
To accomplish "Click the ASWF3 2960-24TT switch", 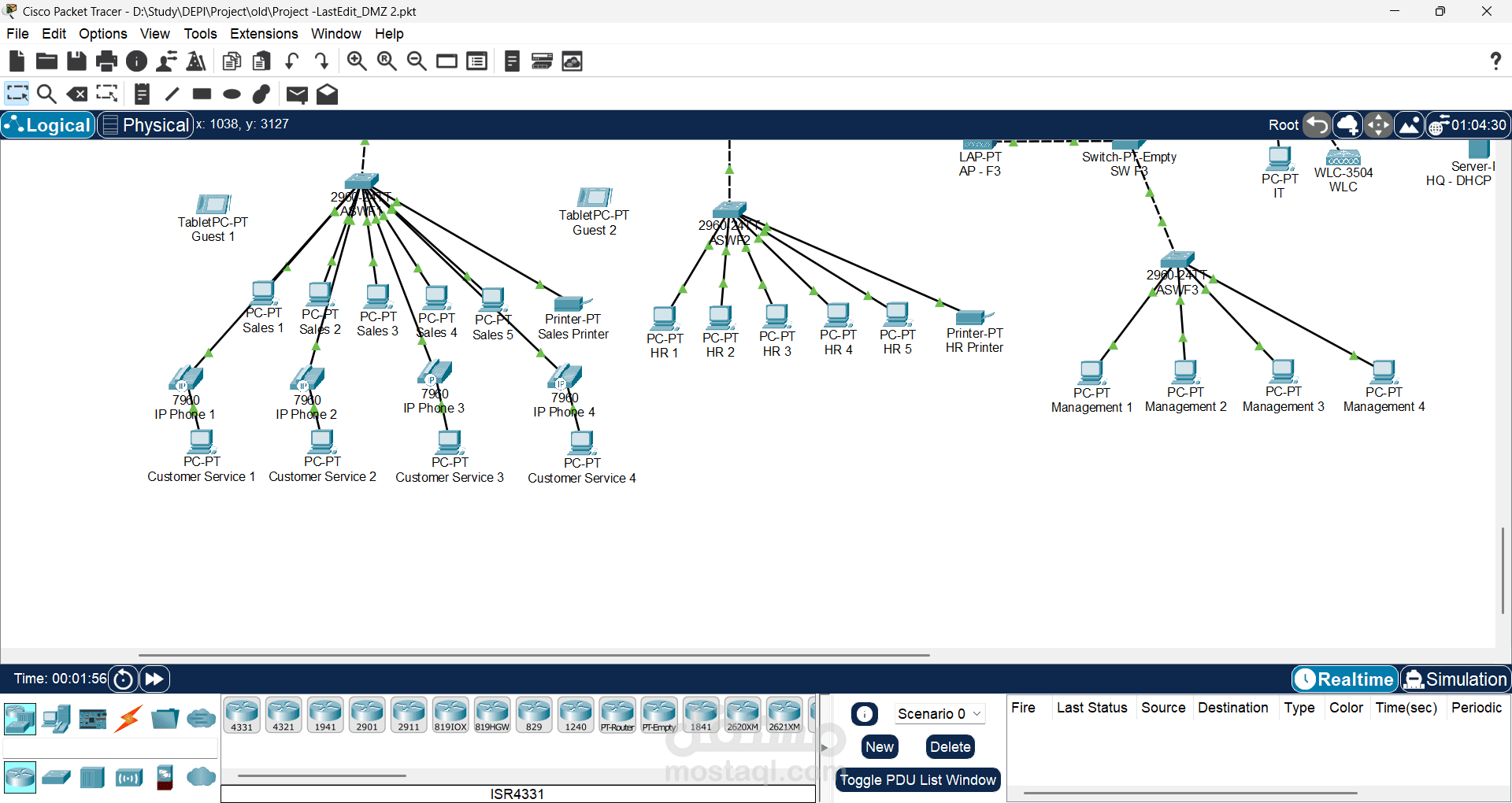I will pyautogui.click(x=1177, y=261).
